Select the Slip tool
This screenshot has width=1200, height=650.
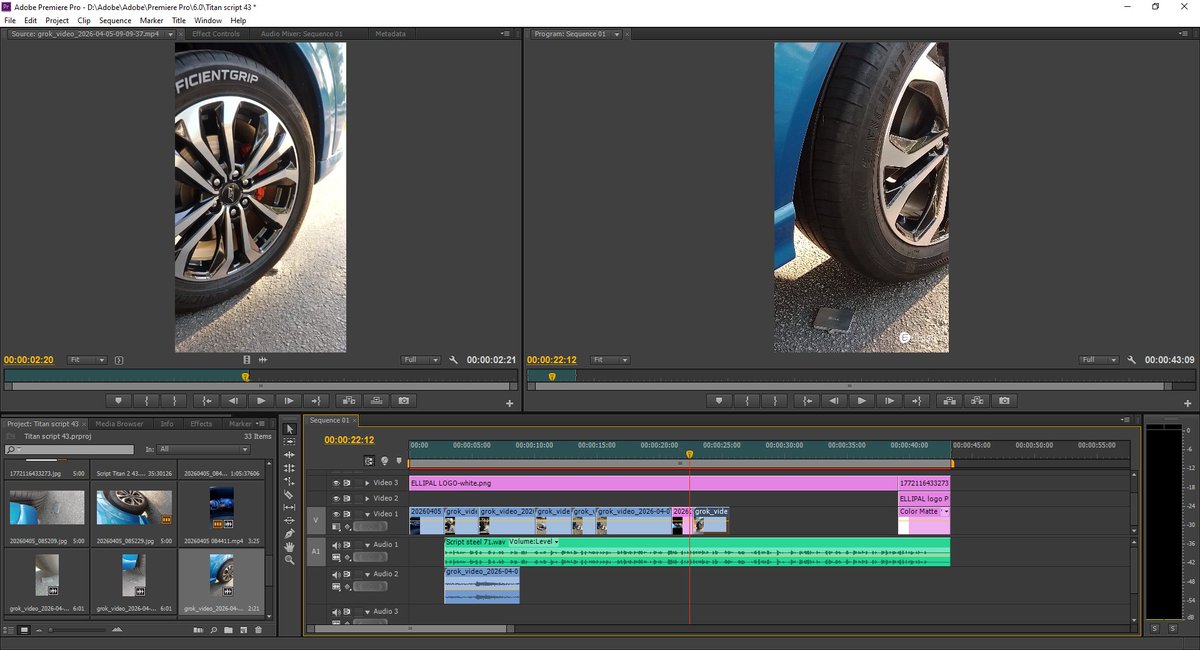289,507
